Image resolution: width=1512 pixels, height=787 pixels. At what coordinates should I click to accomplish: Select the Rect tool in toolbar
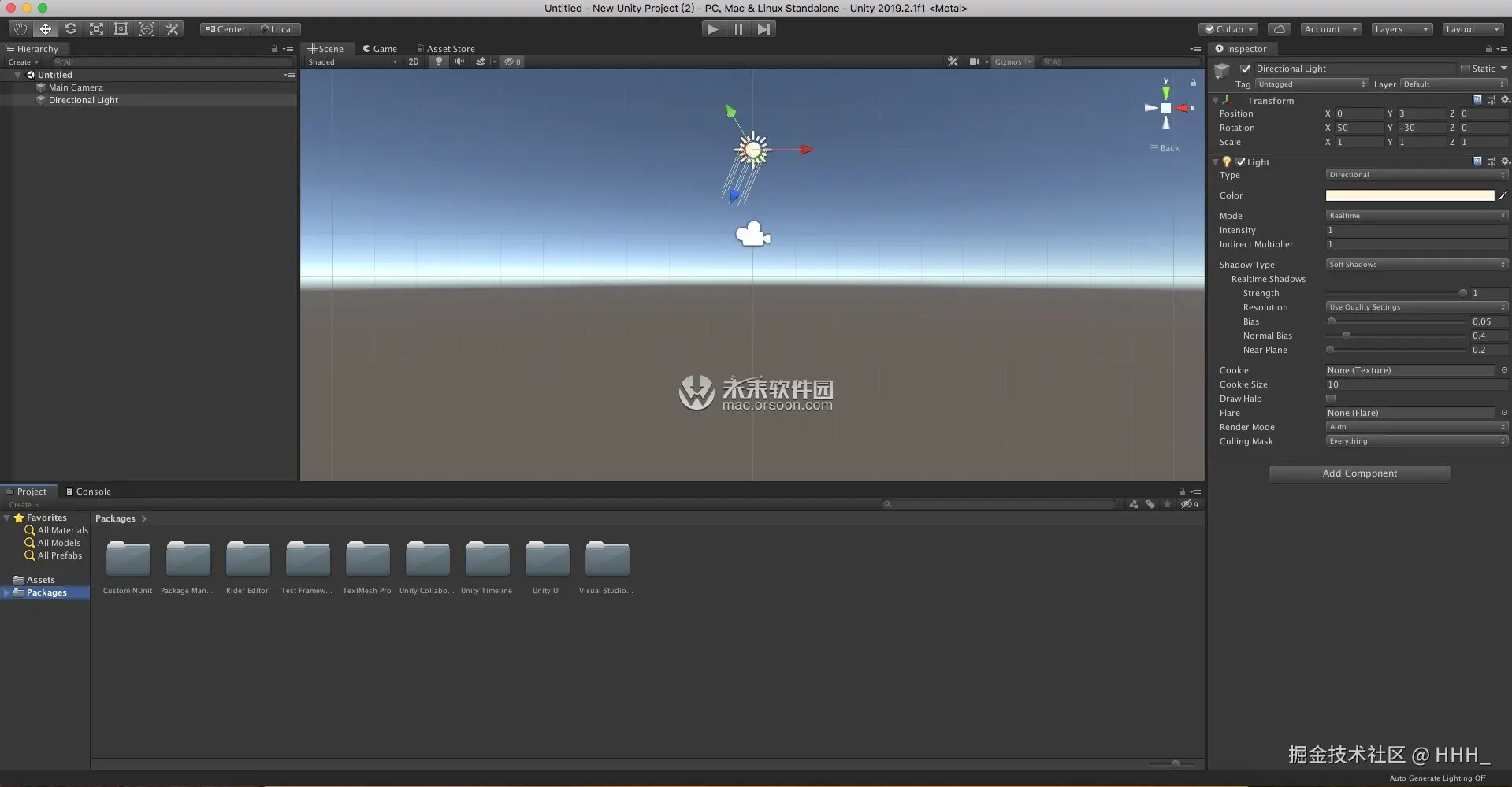coord(121,29)
